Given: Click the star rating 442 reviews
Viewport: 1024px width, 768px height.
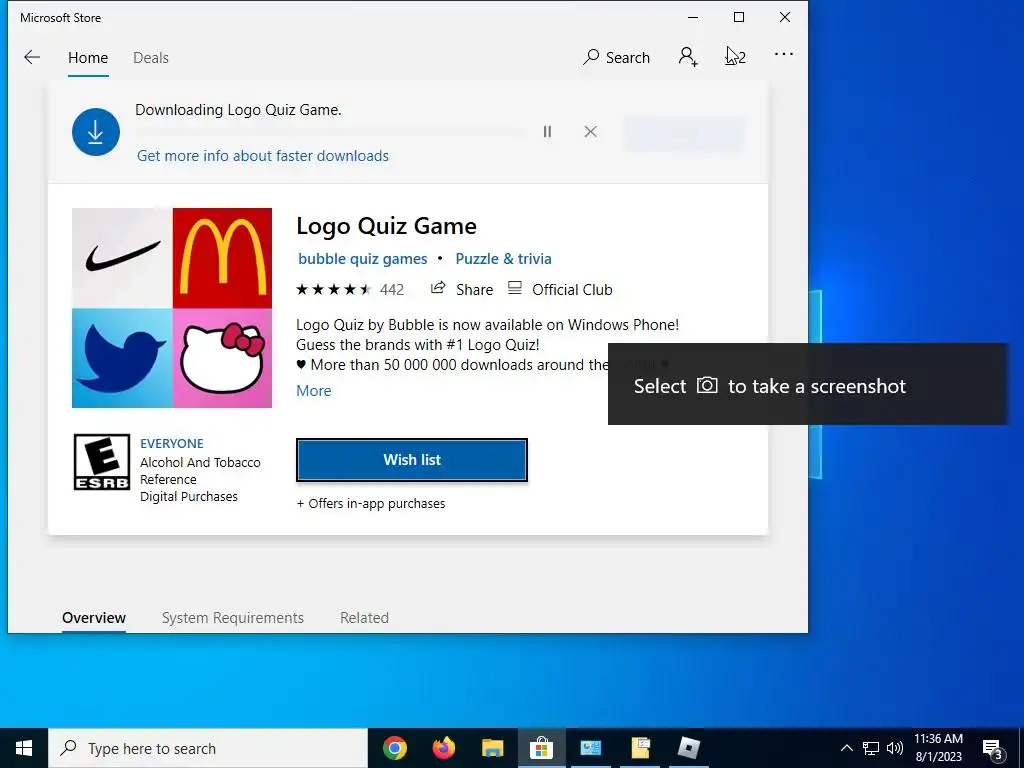Looking at the screenshot, I should pos(350,289).
